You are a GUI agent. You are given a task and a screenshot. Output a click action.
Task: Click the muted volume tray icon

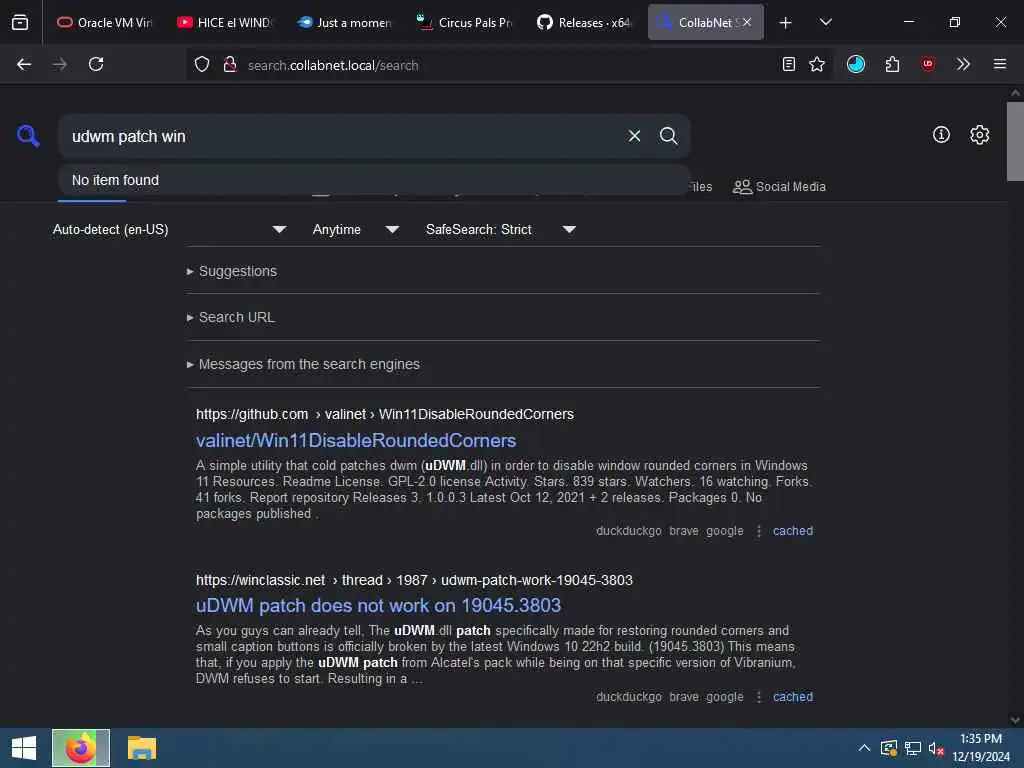tap(936, 748)
